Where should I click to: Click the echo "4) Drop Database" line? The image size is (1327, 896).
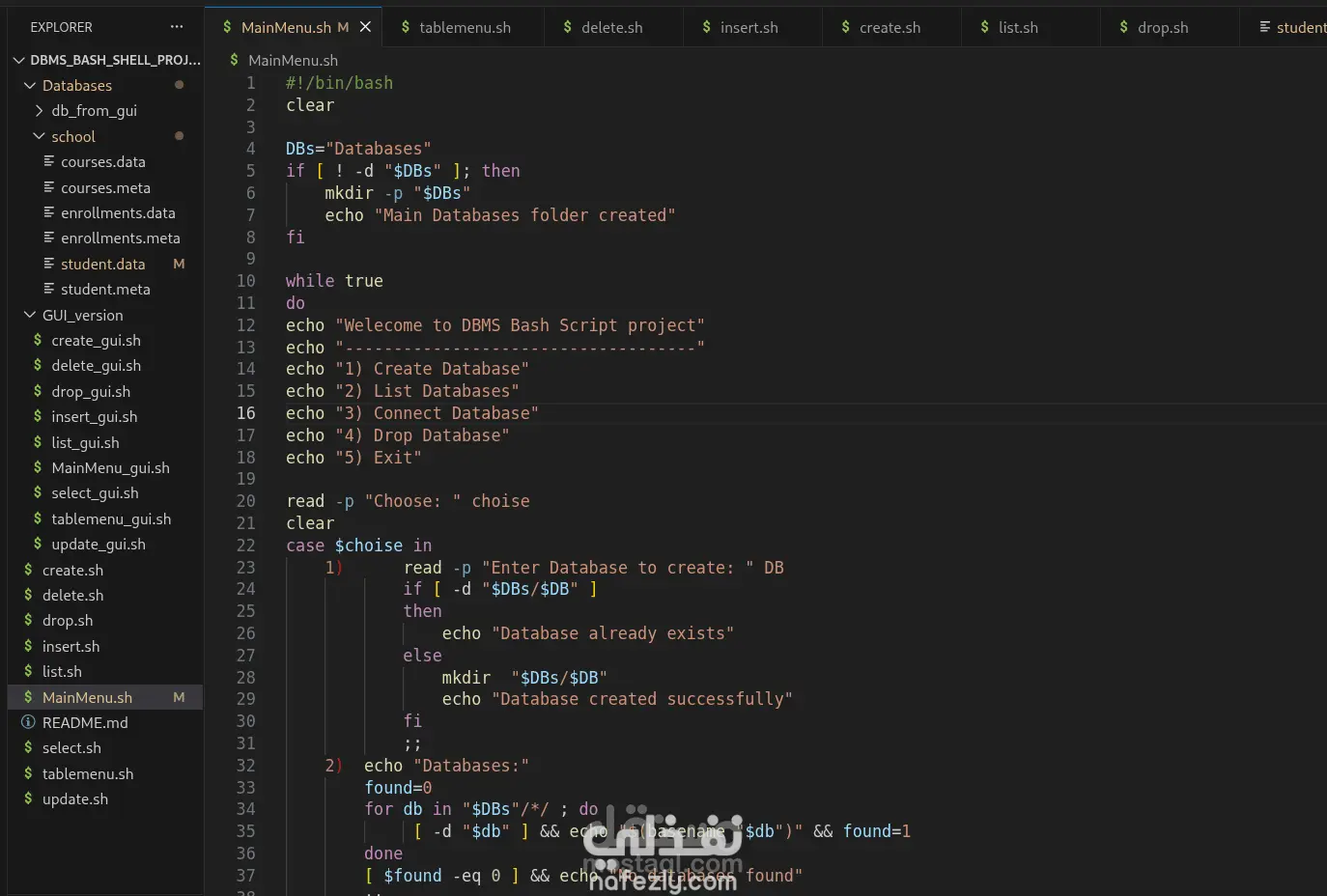tap(398, 435)
